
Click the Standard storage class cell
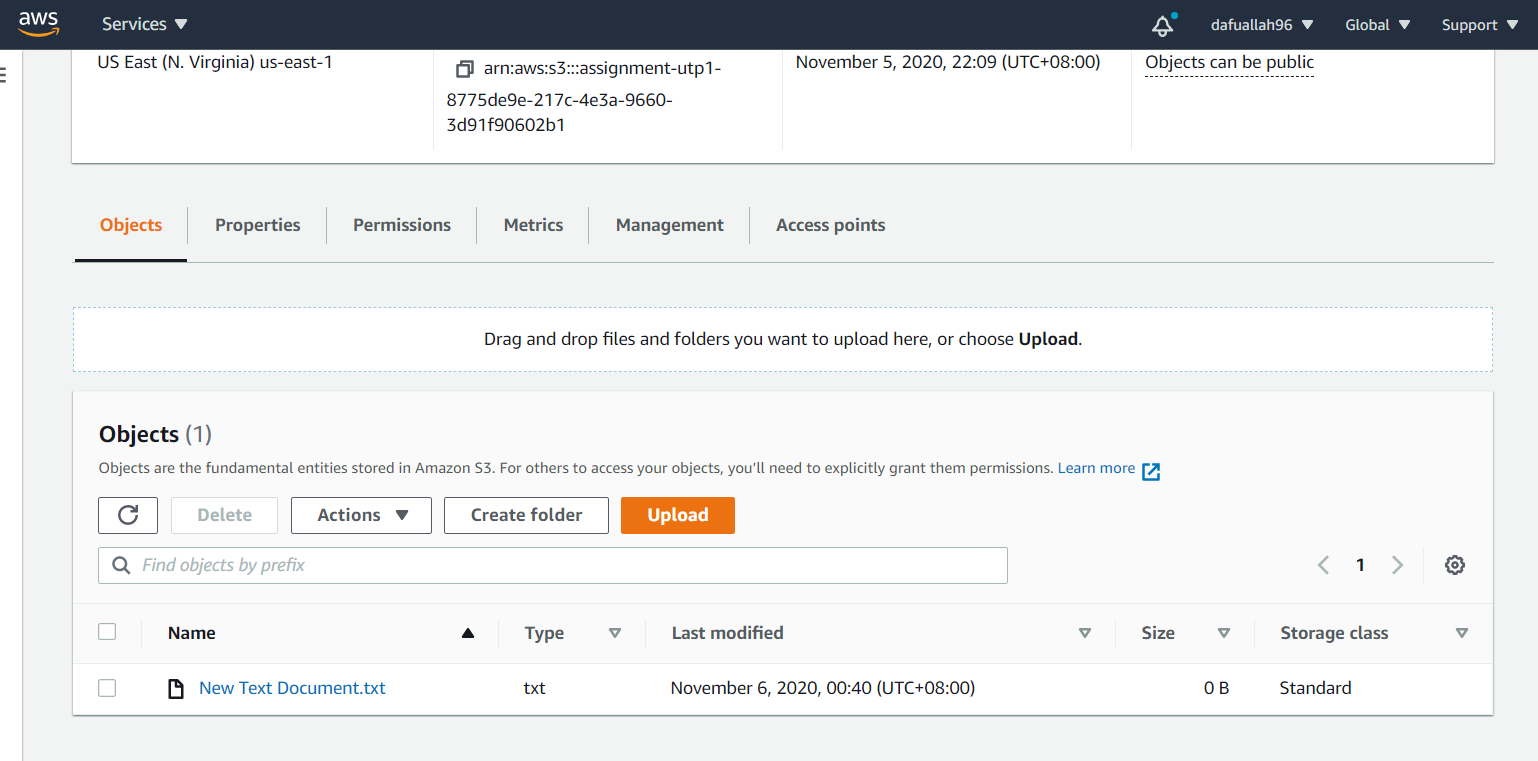click(1315, 688)
